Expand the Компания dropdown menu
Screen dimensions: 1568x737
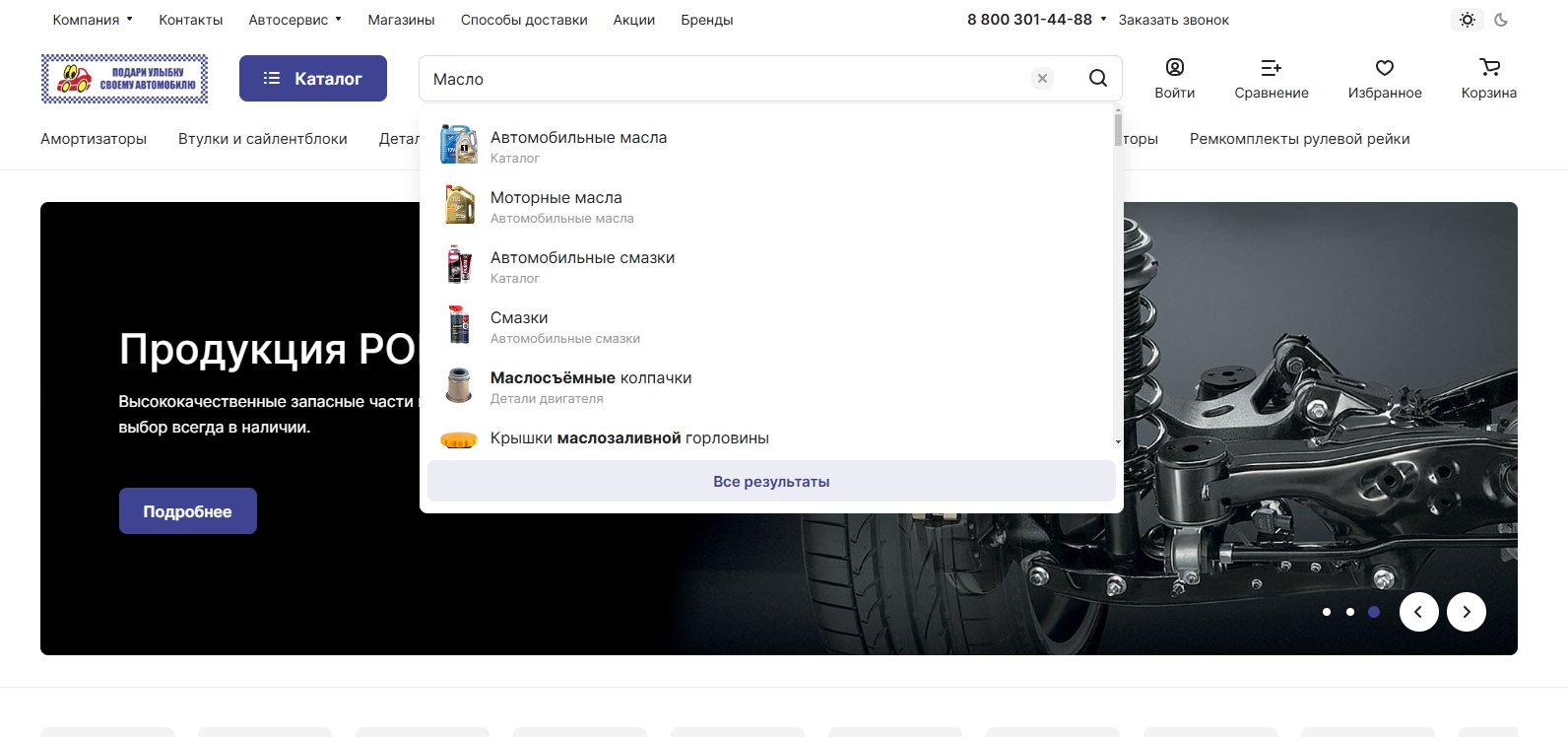(x=93, y=20)
